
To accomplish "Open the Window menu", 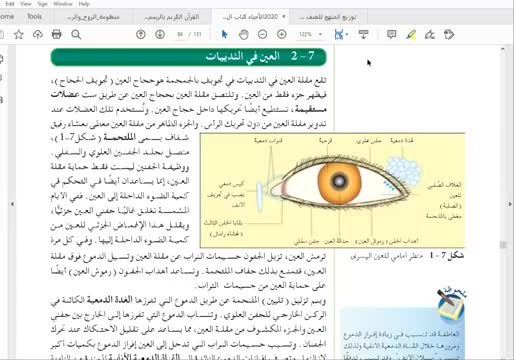I will click(63, 4).
